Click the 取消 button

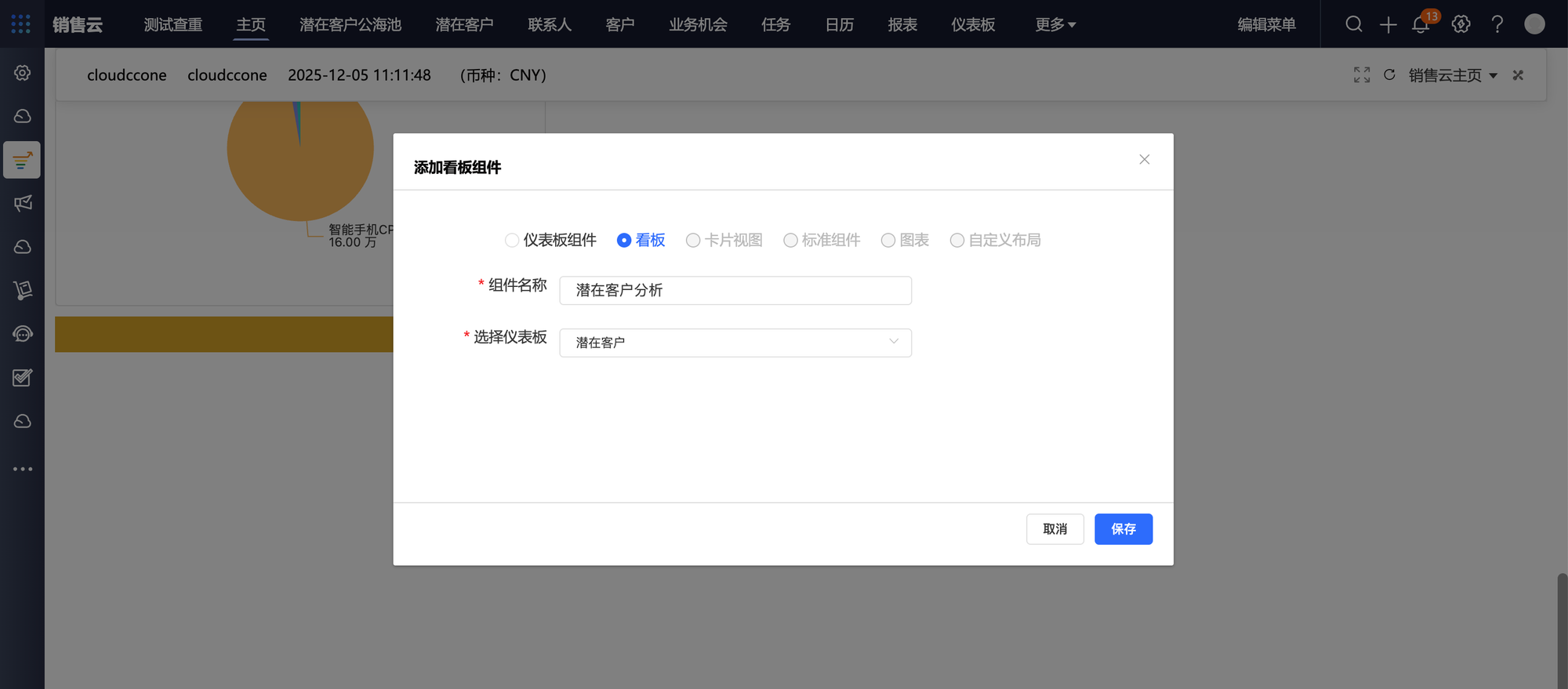coord(1054,529)
